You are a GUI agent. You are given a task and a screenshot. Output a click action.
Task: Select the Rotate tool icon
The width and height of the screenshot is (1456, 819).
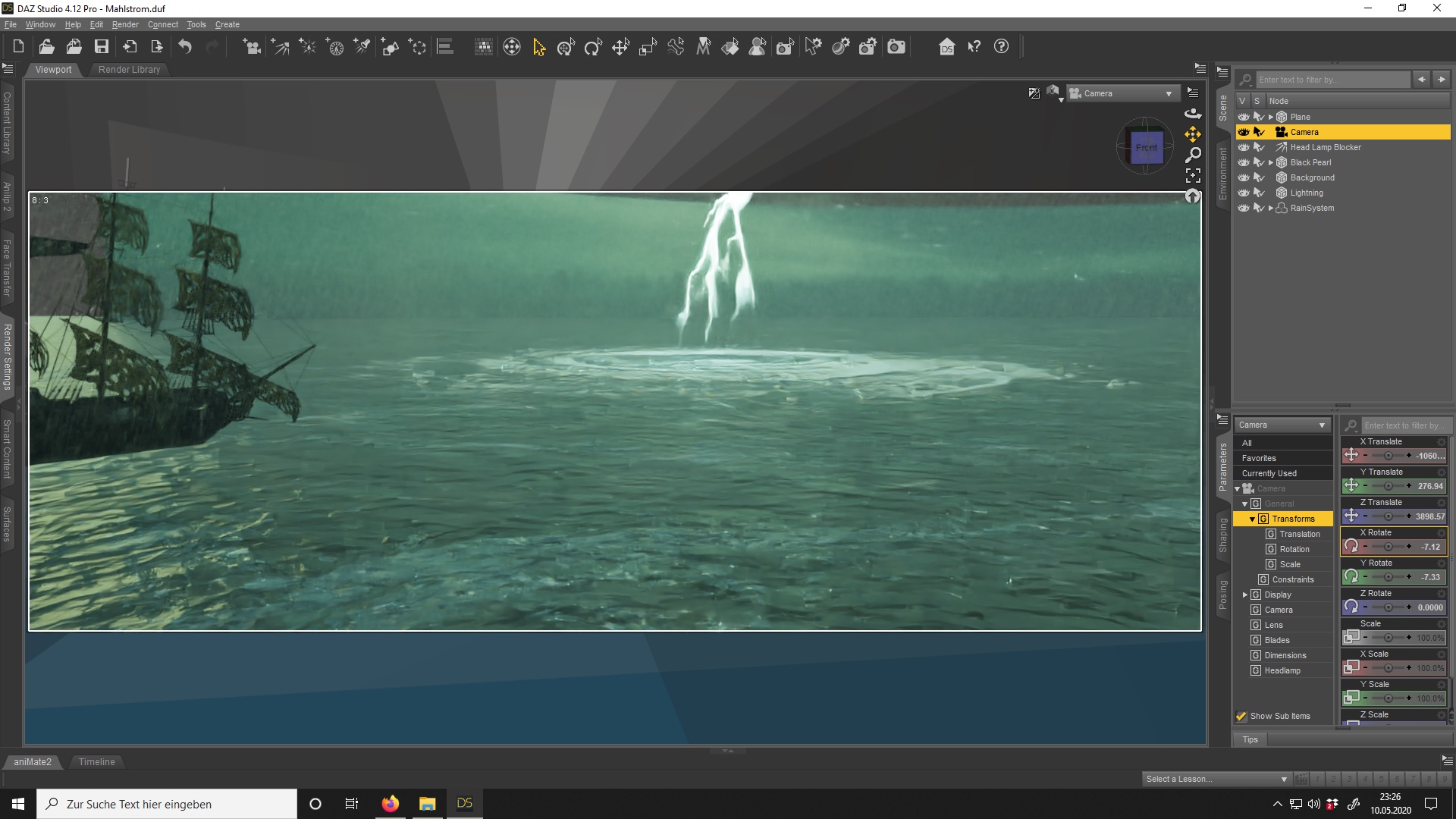tap(593, 47)
